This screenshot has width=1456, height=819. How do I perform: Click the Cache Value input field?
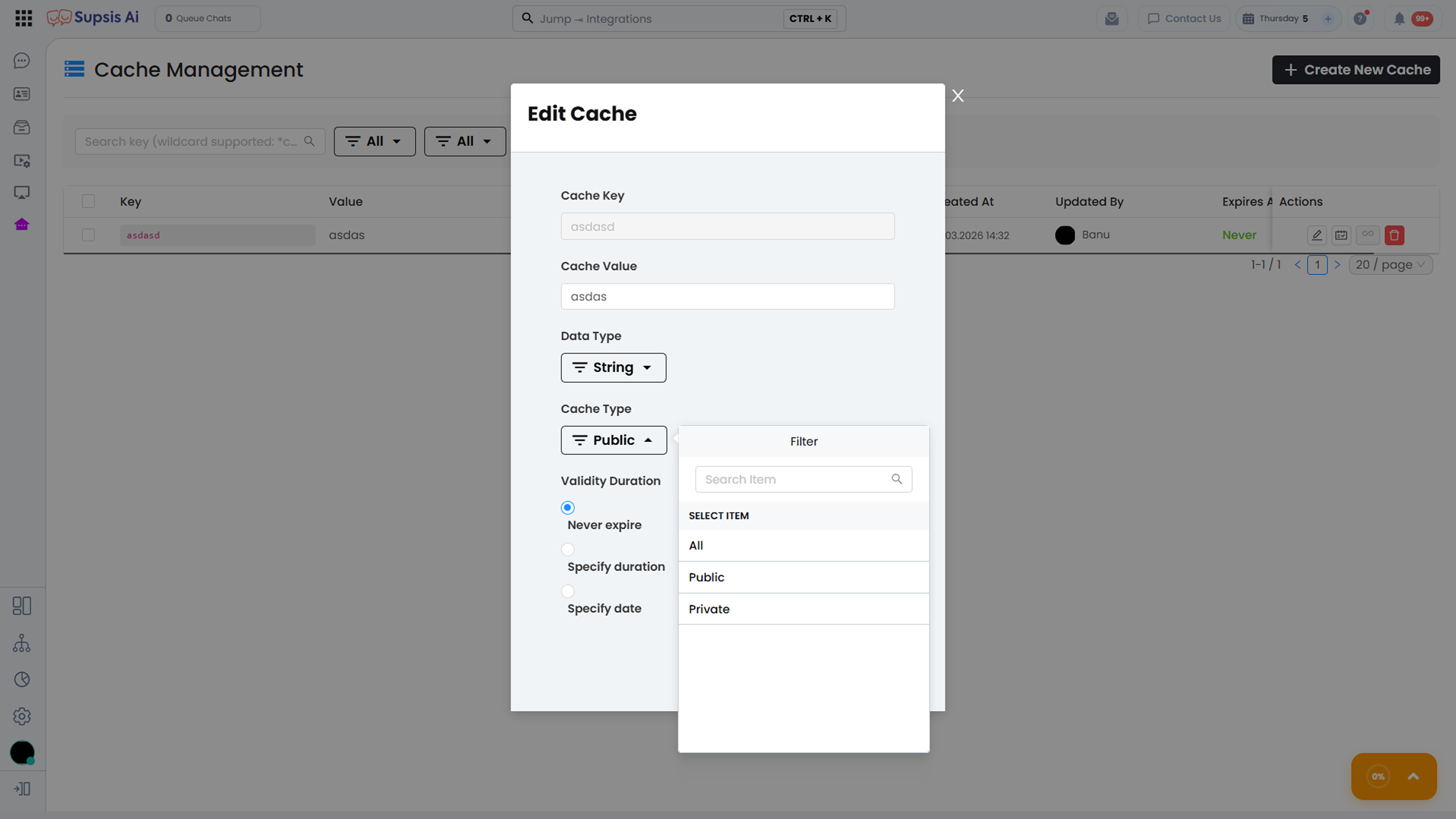pos(728,297)
